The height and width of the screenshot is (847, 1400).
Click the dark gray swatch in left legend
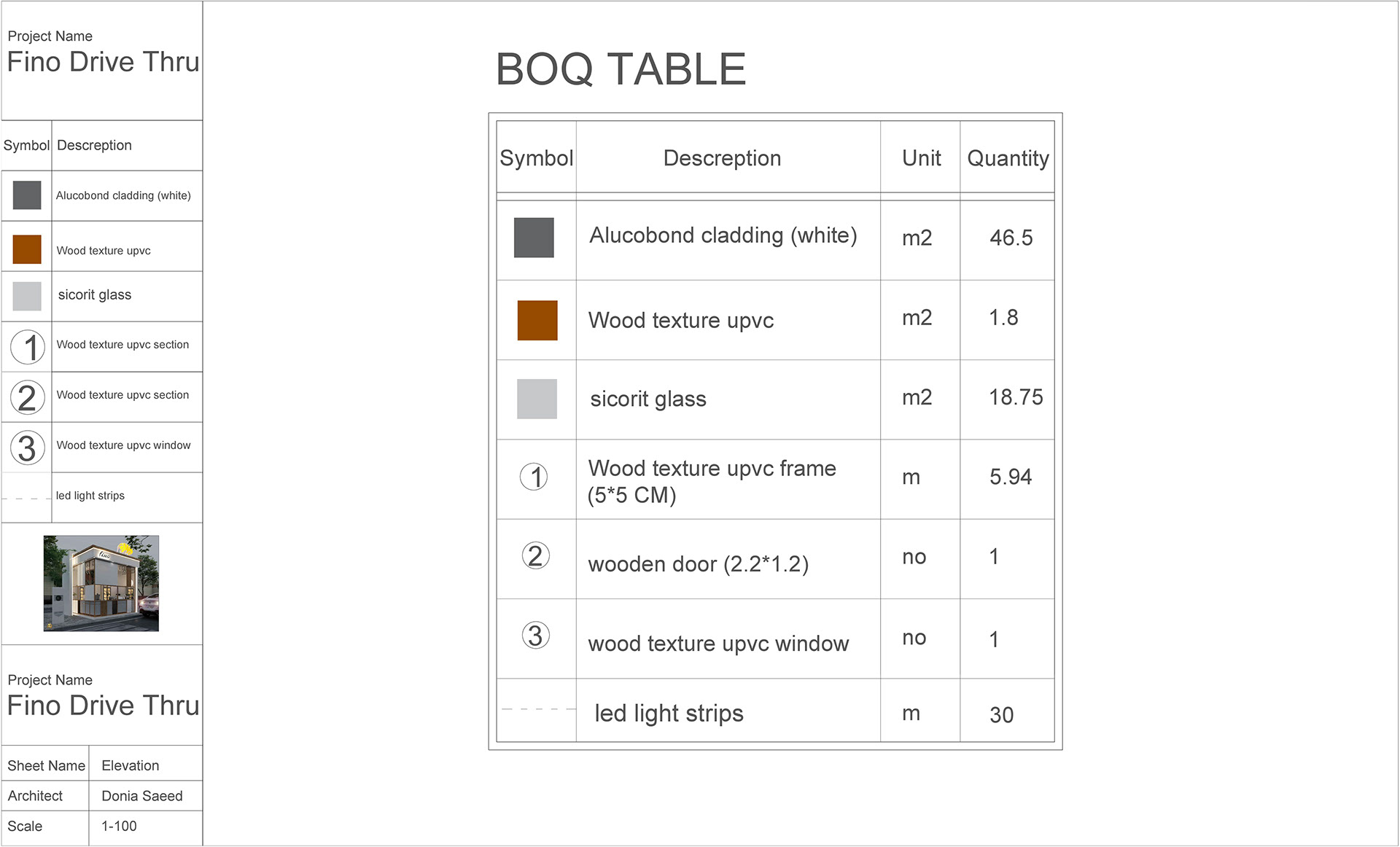coord(27,195)
